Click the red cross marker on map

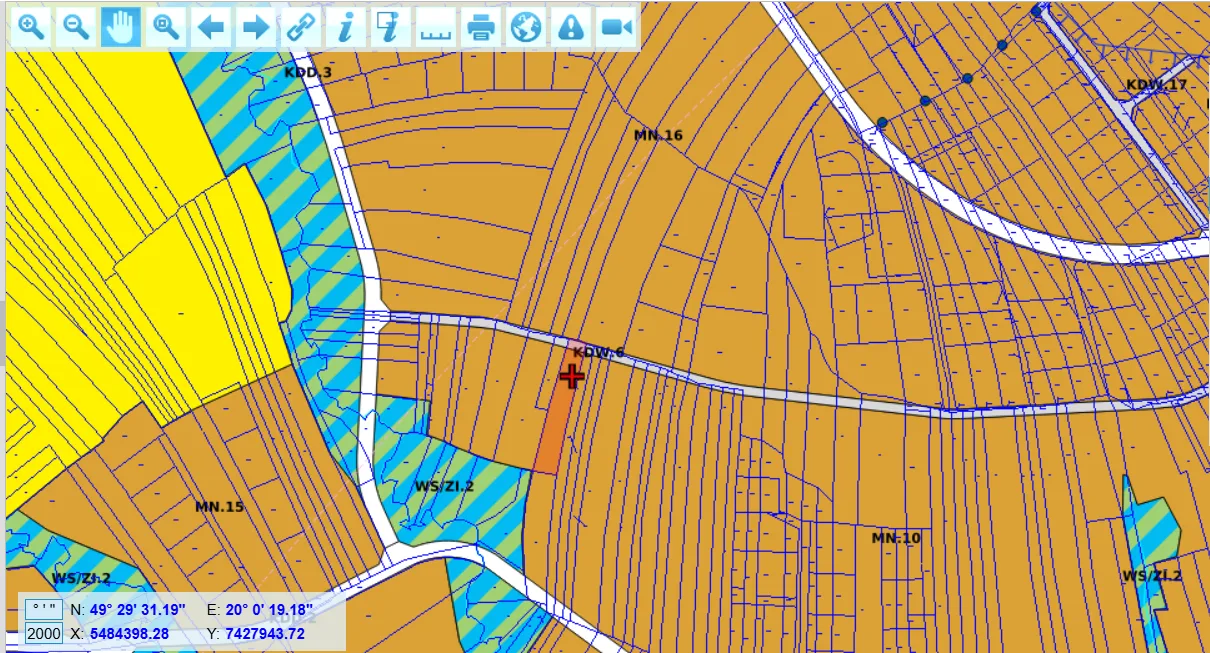[571, 376]
